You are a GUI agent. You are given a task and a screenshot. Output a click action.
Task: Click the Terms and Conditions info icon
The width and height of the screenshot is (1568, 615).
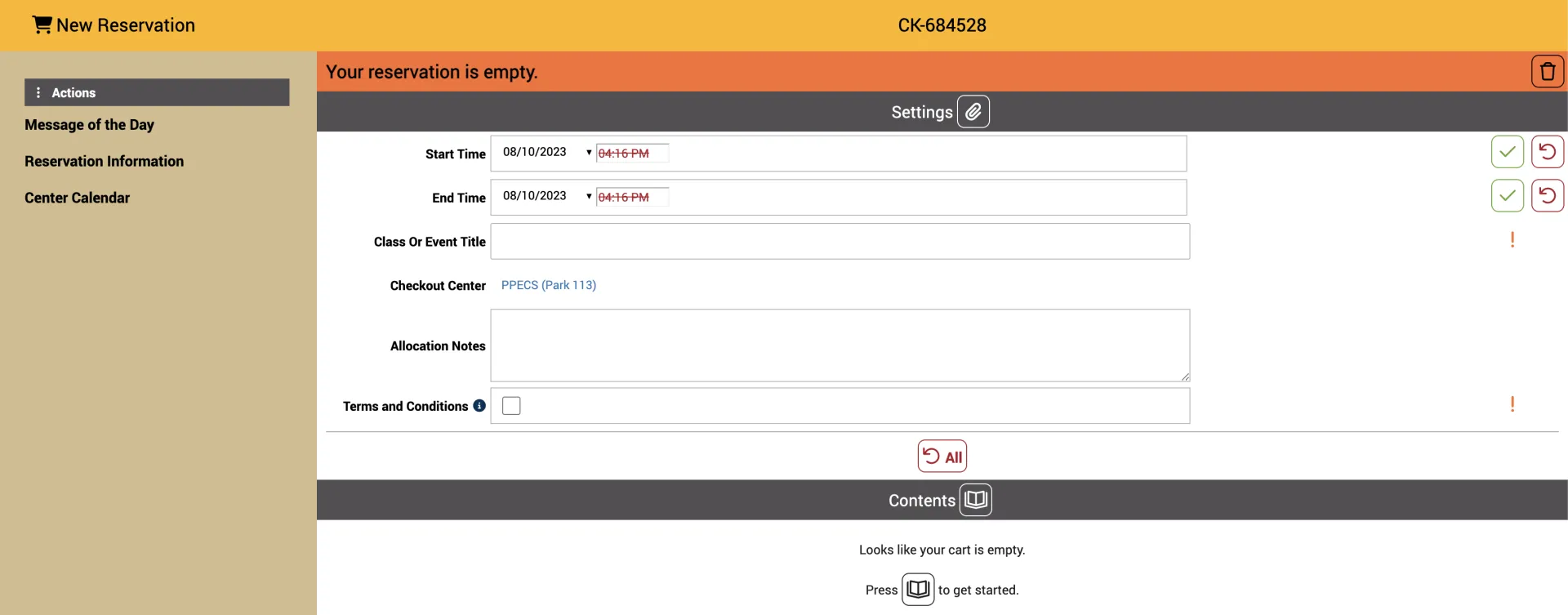coord(479,406)
